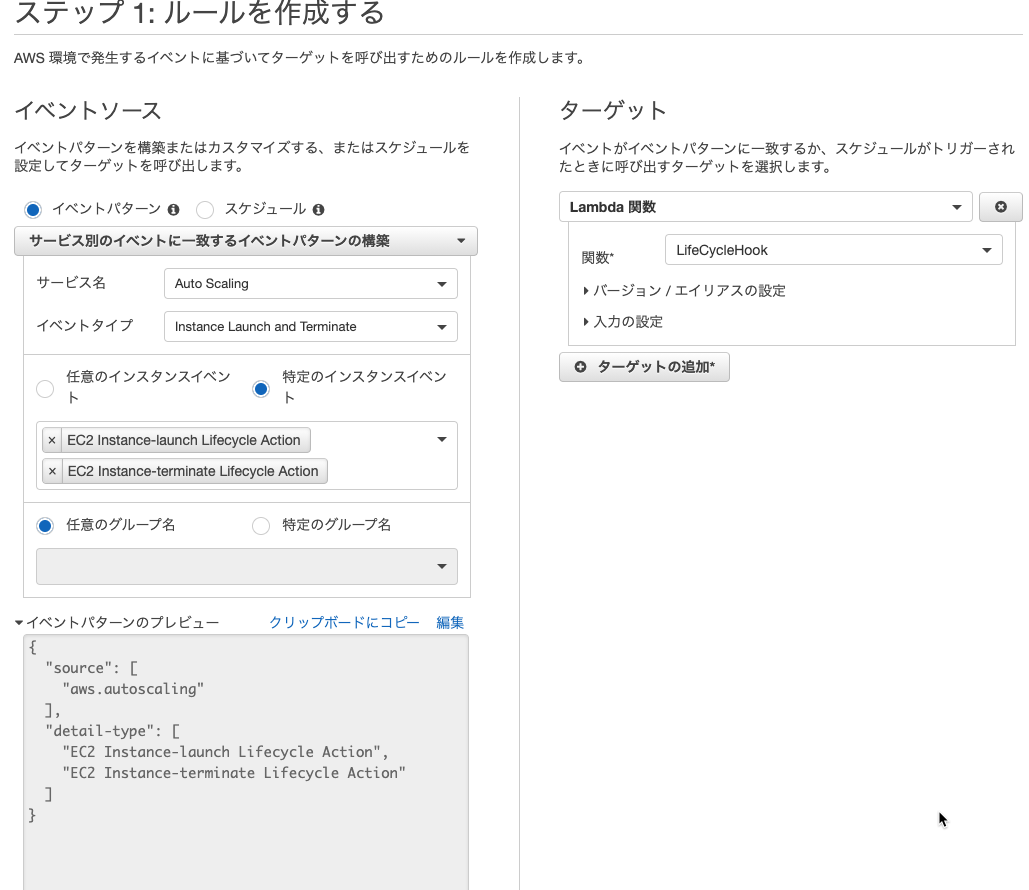Click the クリップボードにコピー link
This screenshot has height=890, width=1029.
344,622
